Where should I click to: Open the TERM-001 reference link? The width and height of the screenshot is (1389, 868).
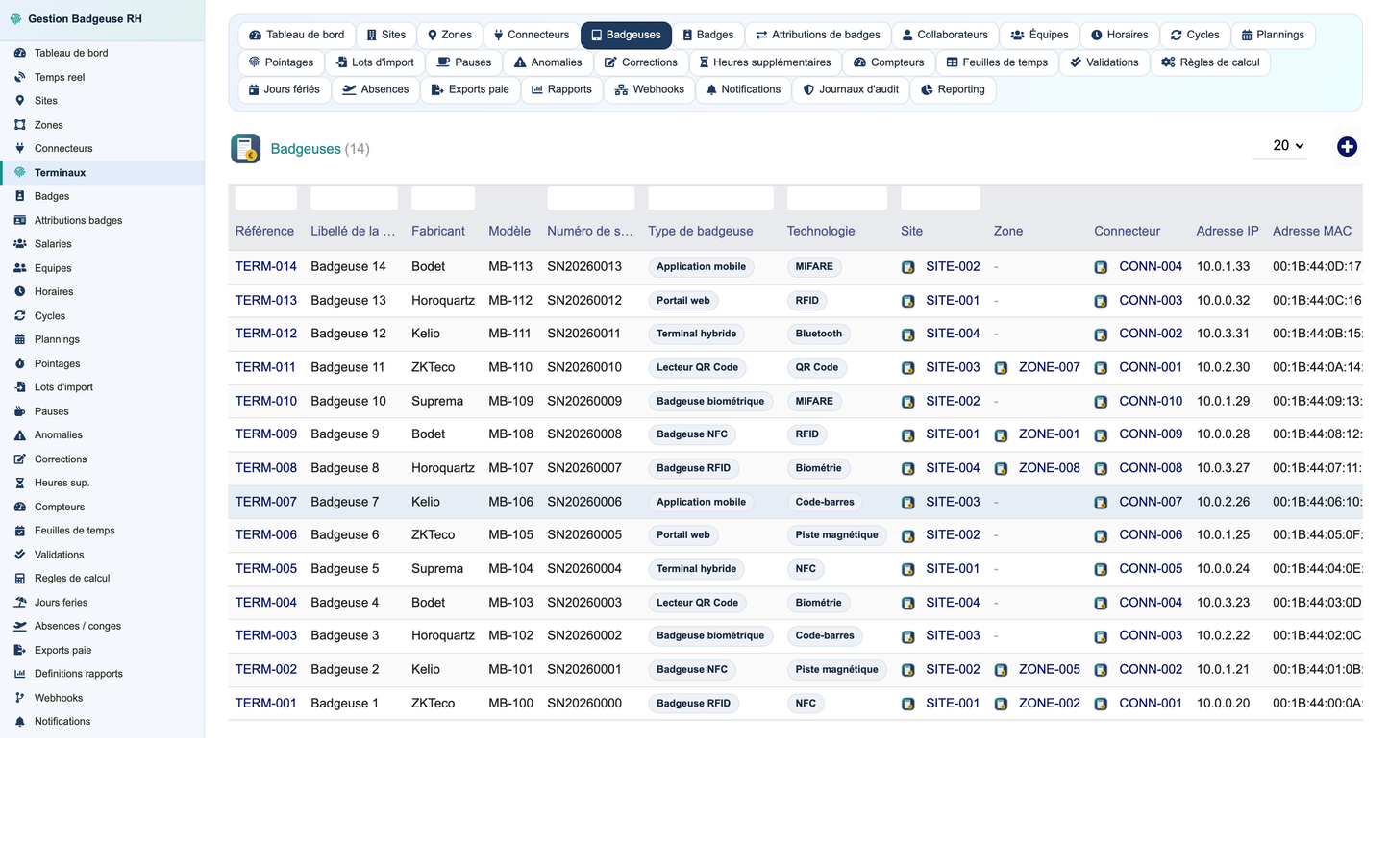pos(266,703)
